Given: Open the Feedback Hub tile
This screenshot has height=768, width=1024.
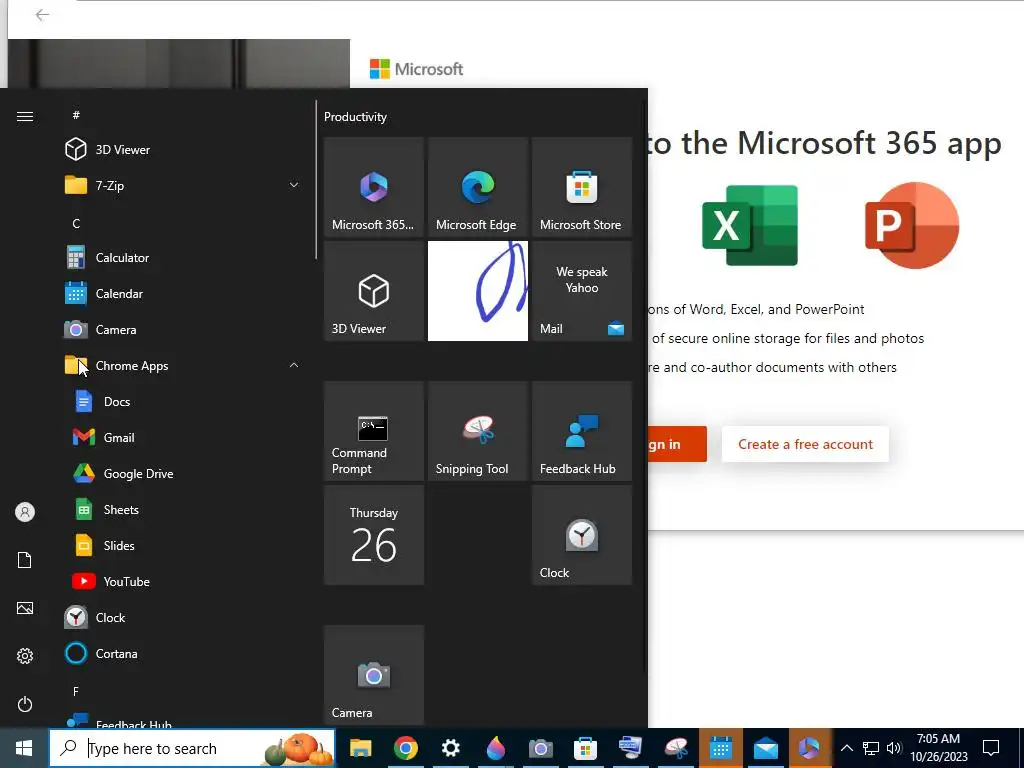Looking at the screenshot, I should [x=581, y=431].
